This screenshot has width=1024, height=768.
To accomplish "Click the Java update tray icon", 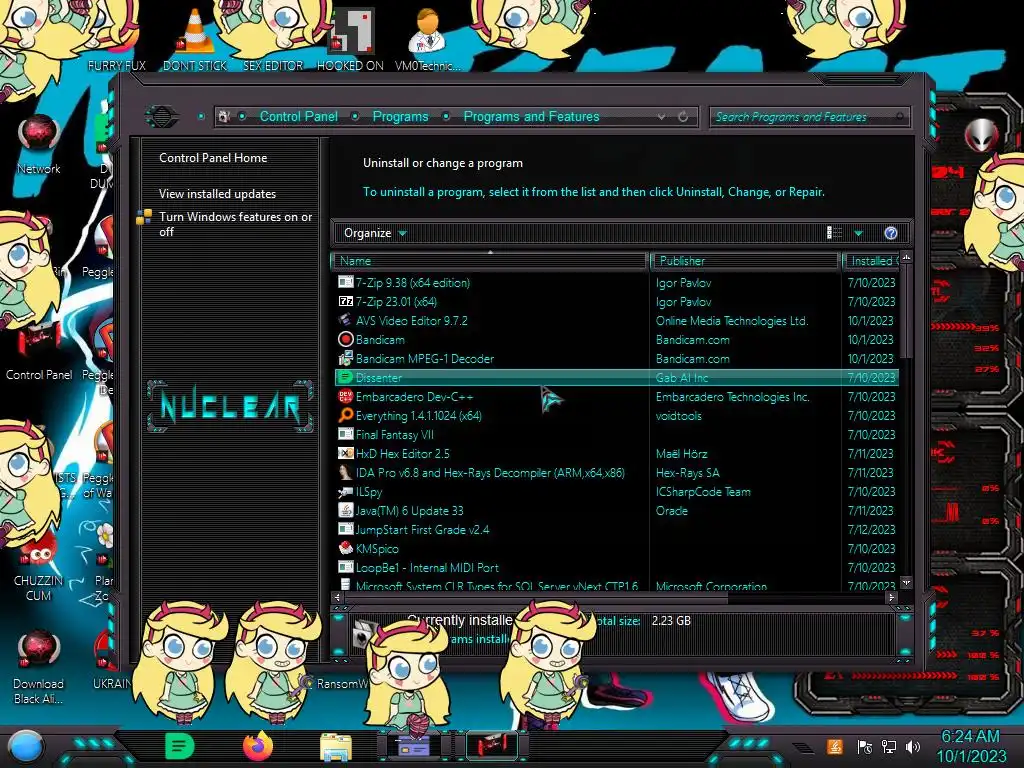I will coord(835,746).
